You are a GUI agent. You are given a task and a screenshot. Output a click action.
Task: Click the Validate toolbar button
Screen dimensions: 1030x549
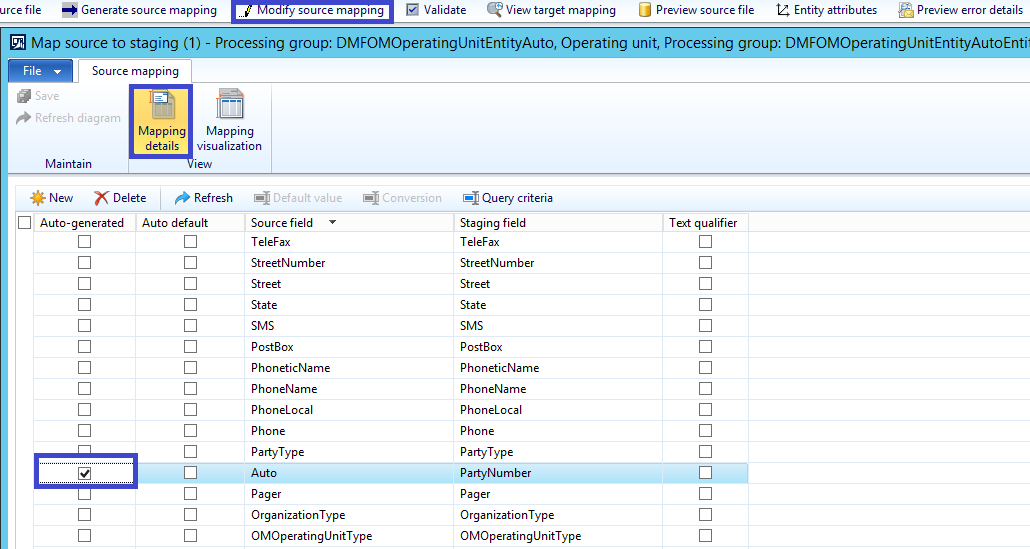click(436, 10)
